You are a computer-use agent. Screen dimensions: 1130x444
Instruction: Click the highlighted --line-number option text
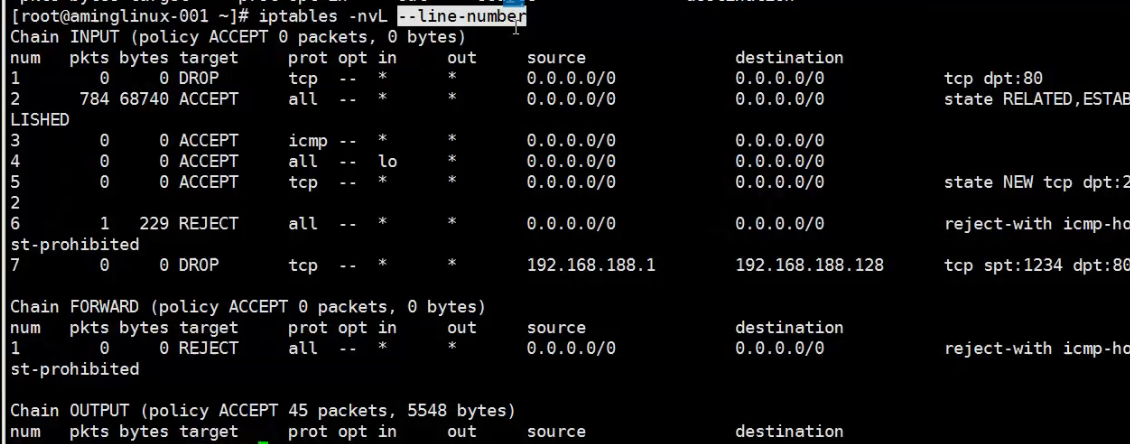coord(462,16)
